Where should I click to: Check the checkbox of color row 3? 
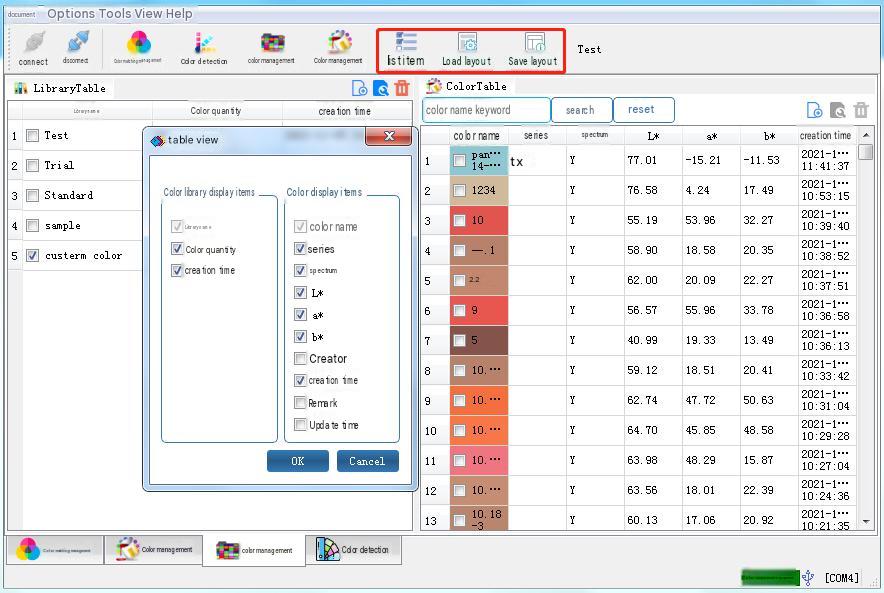pyautogui.click(x=459, y=220)
